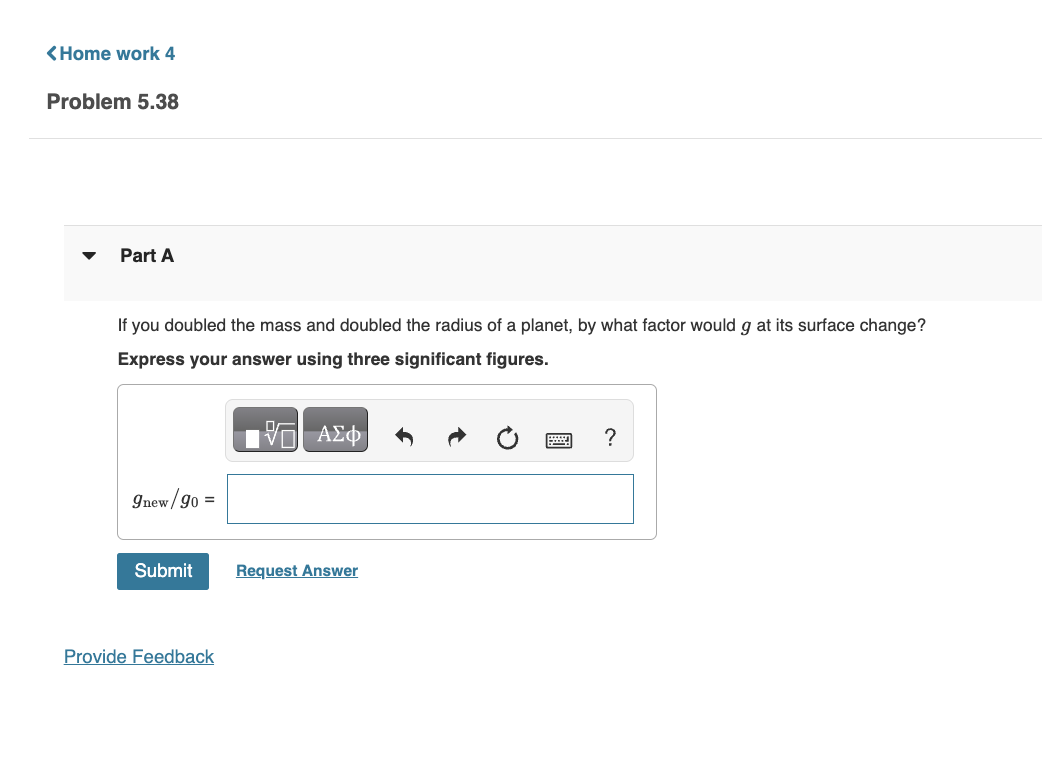Screen dimensions: 1042x776
Task: Redo the equation edit
Action: click(x=456, y=437)
